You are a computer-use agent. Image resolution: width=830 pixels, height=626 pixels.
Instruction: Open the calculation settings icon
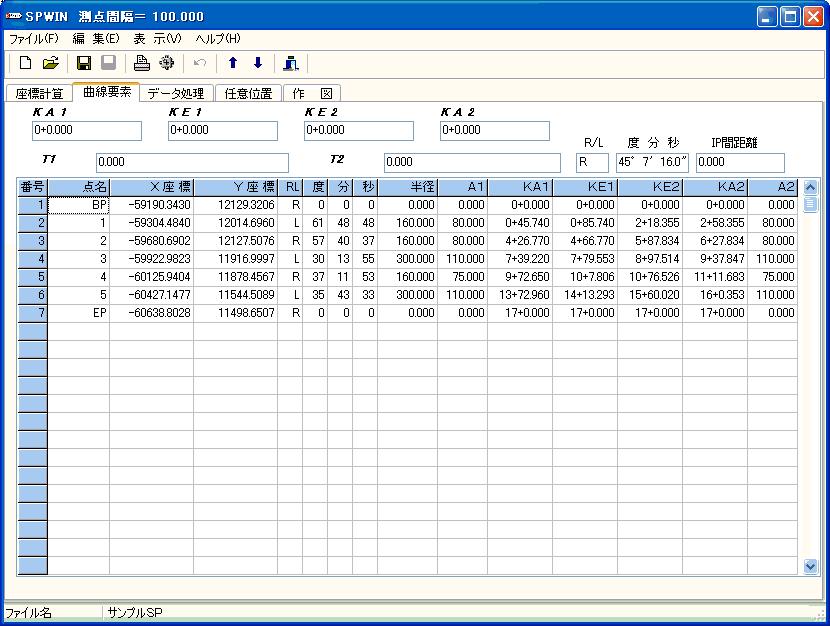pyautogui.click(x=167, y=63)
